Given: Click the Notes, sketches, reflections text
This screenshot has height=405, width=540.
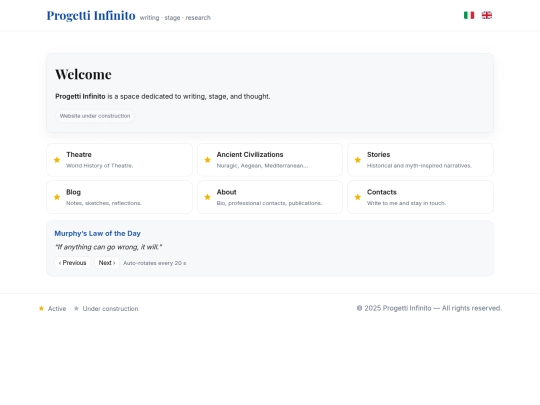Looking at the screenshot, I should pos(104,203).
